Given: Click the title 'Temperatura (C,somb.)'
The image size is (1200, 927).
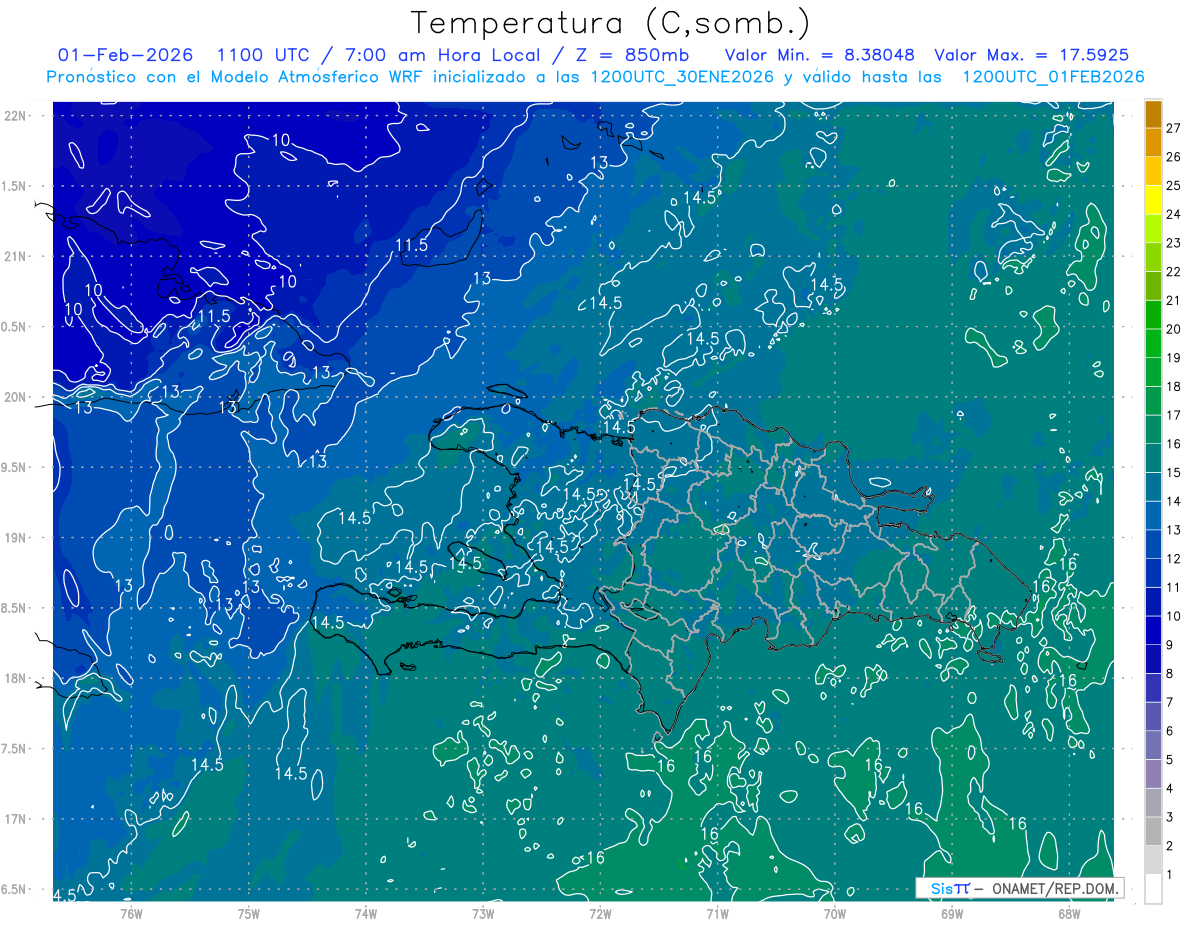Looking at the screenshot, I should coord(611,23).
